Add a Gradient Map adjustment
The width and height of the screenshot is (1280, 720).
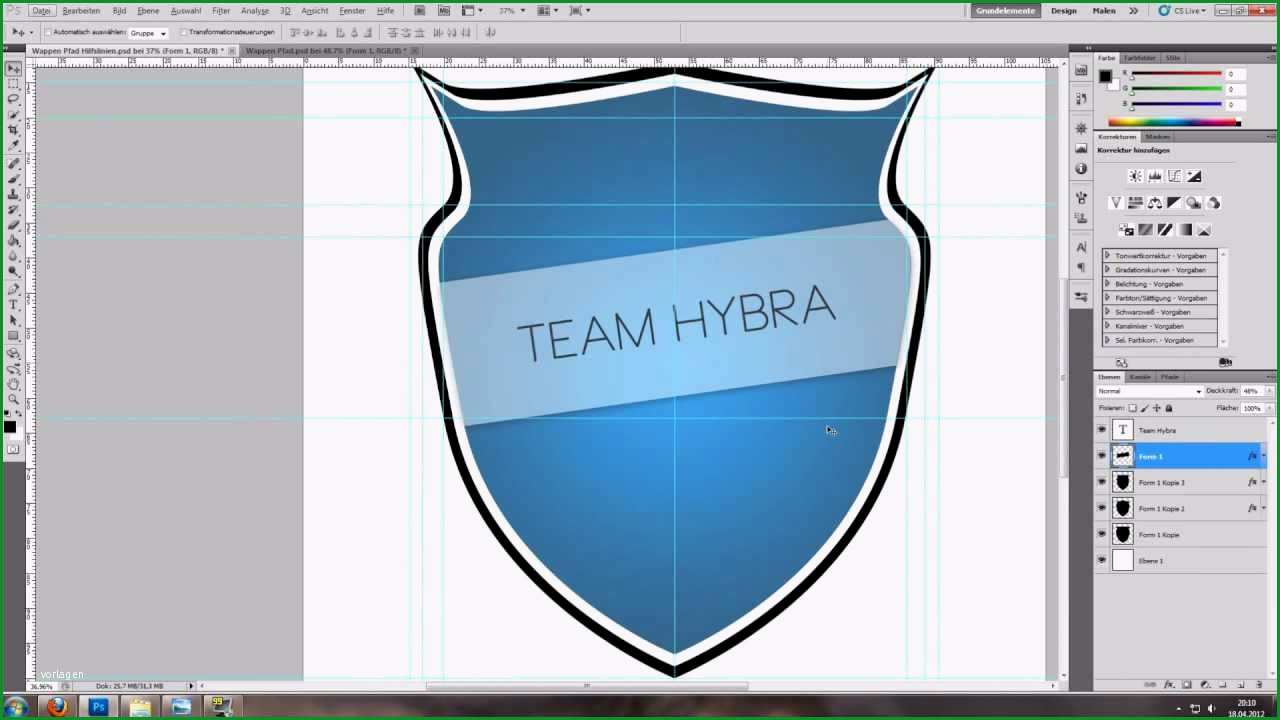click(x=1184, y=230)
